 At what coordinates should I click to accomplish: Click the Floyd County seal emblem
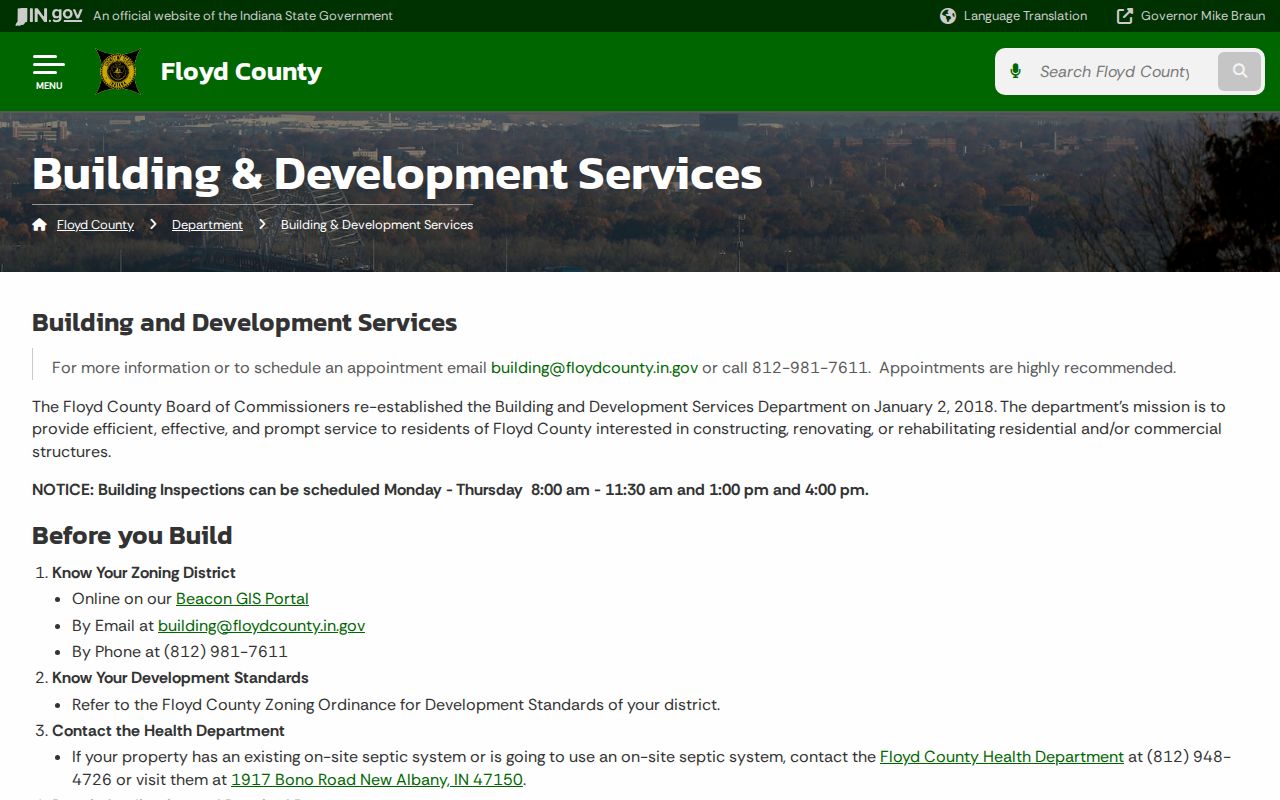tap(118, 72)
